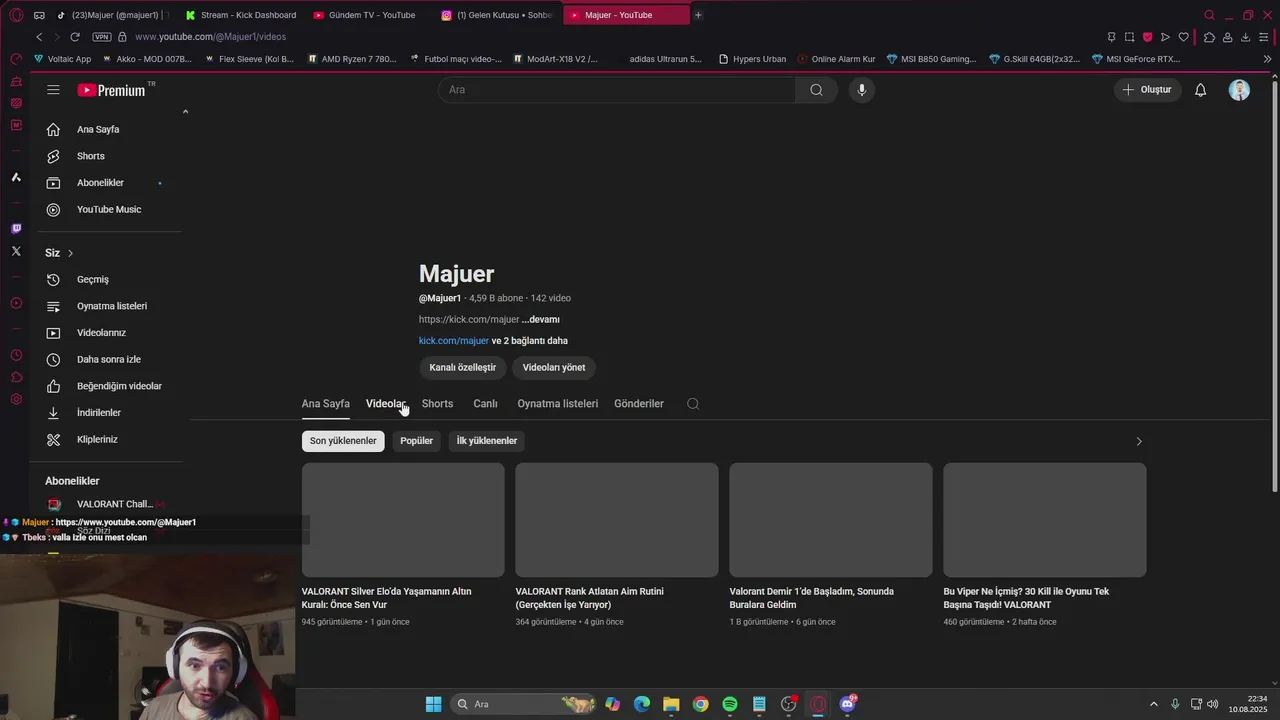Viewport: 1280px width, 720px height.
Task: Focus the YouTube Ara search field
Action: [617, 90]
